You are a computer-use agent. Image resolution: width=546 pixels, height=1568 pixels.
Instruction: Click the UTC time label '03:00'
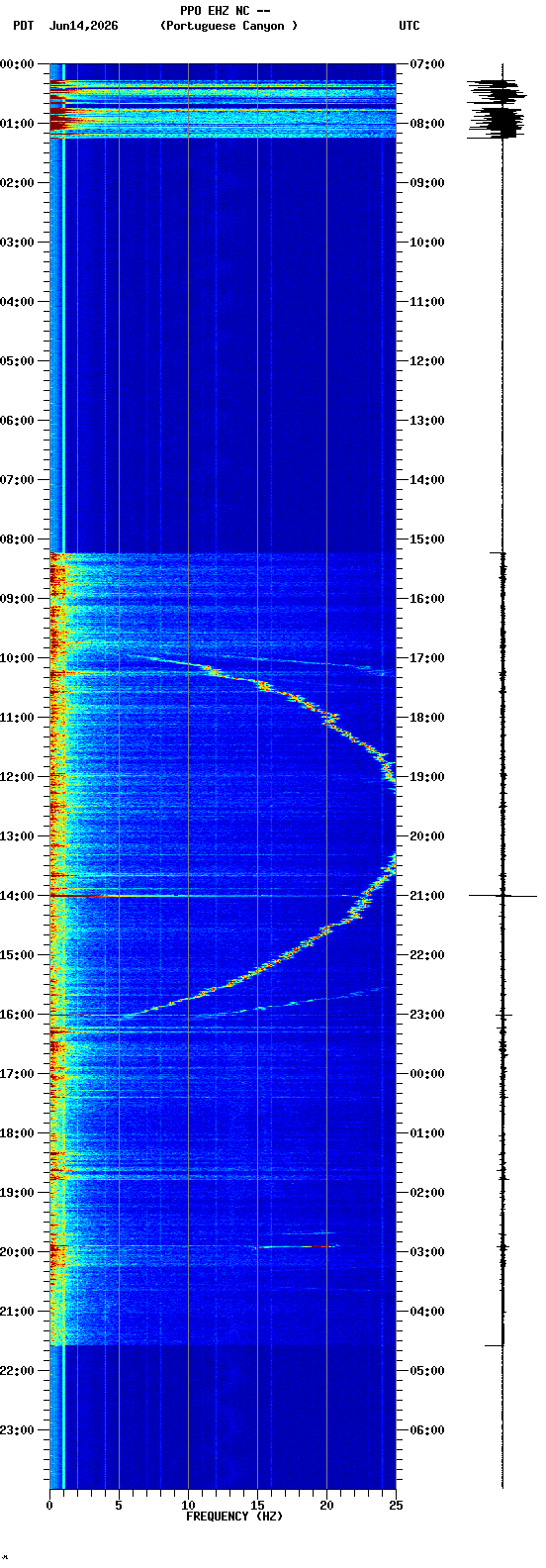pyautogui.click(x=427, y=1252)
